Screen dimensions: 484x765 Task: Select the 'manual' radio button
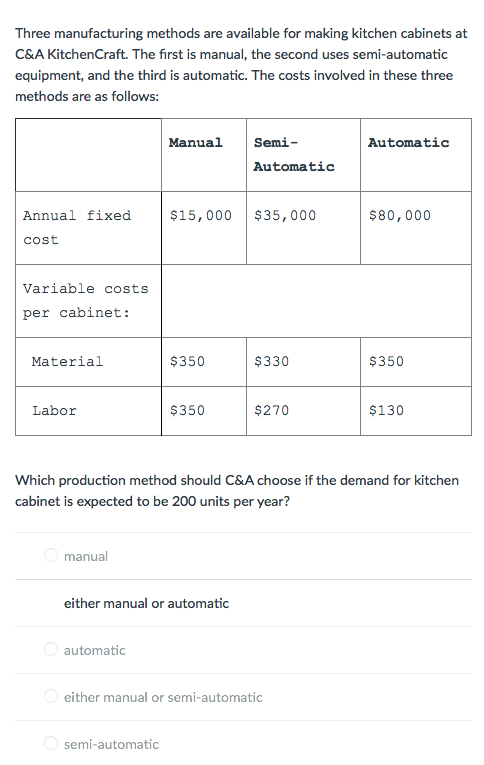click(51, 555)
